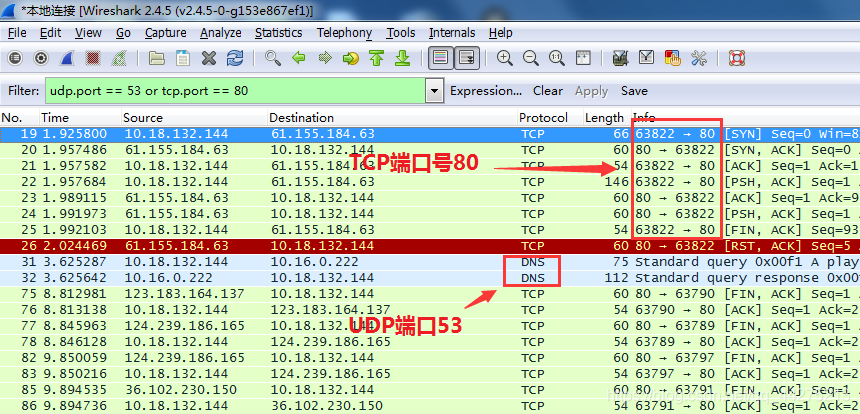
Task: Reset zoom to normal size
Action: pyautogui.click(x=557, y=58)
